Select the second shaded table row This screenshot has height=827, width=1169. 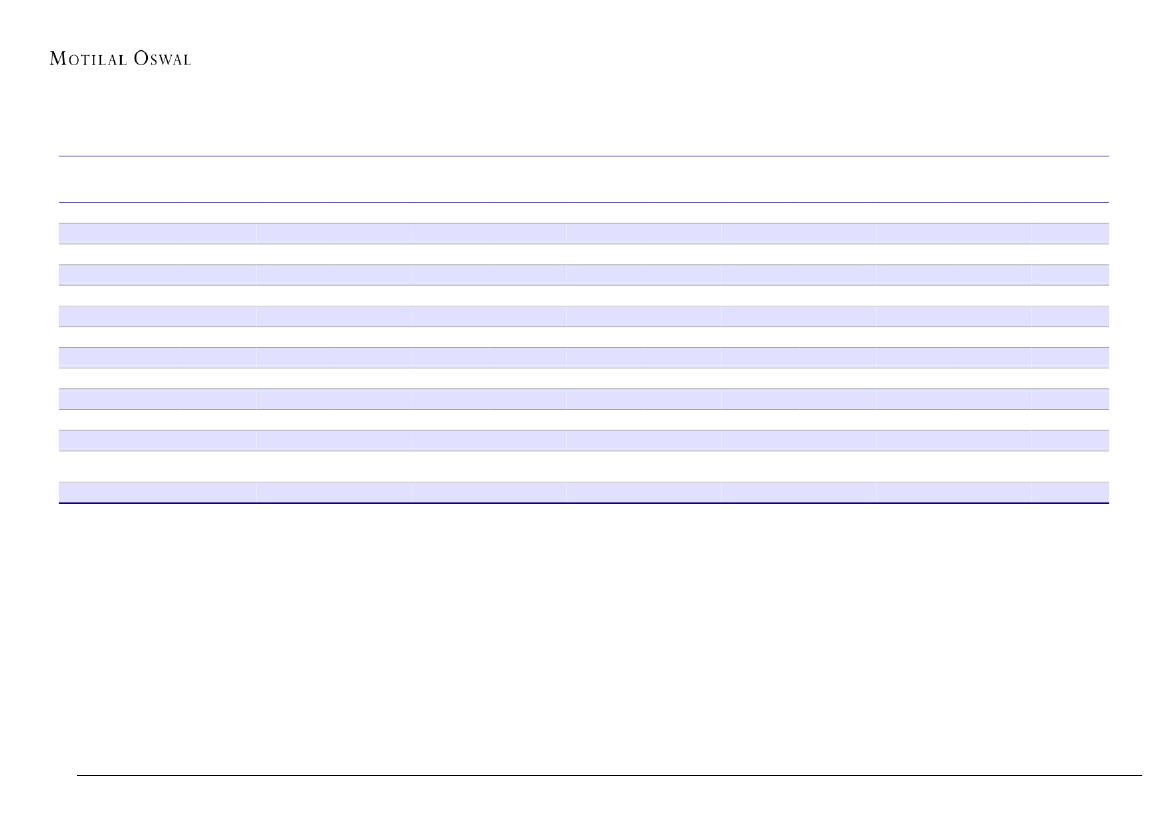point(584,274)
